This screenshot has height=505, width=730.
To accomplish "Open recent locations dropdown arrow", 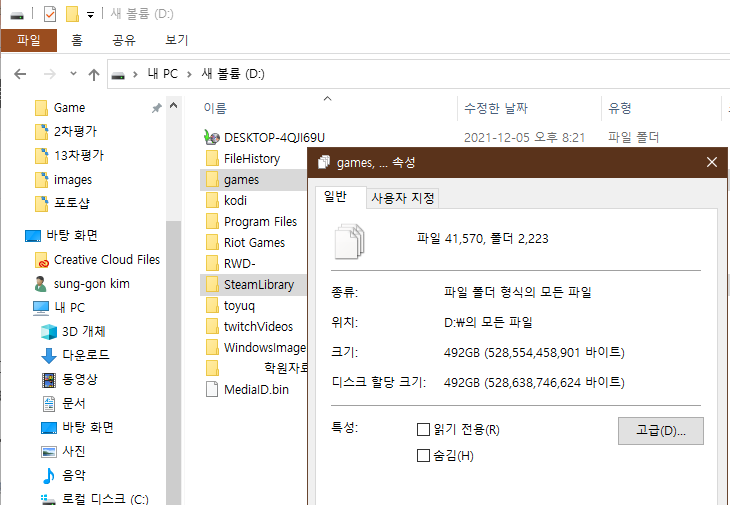I will point(73,74).
